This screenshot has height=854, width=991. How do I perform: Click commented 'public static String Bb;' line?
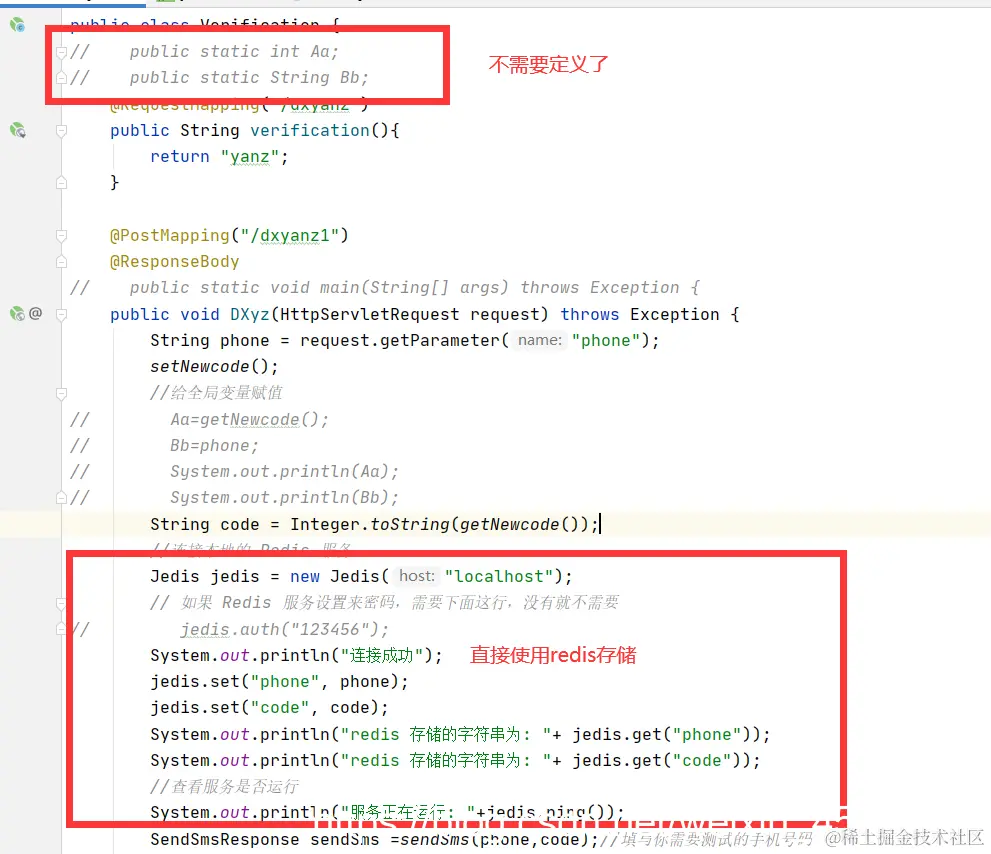point(249,77)
